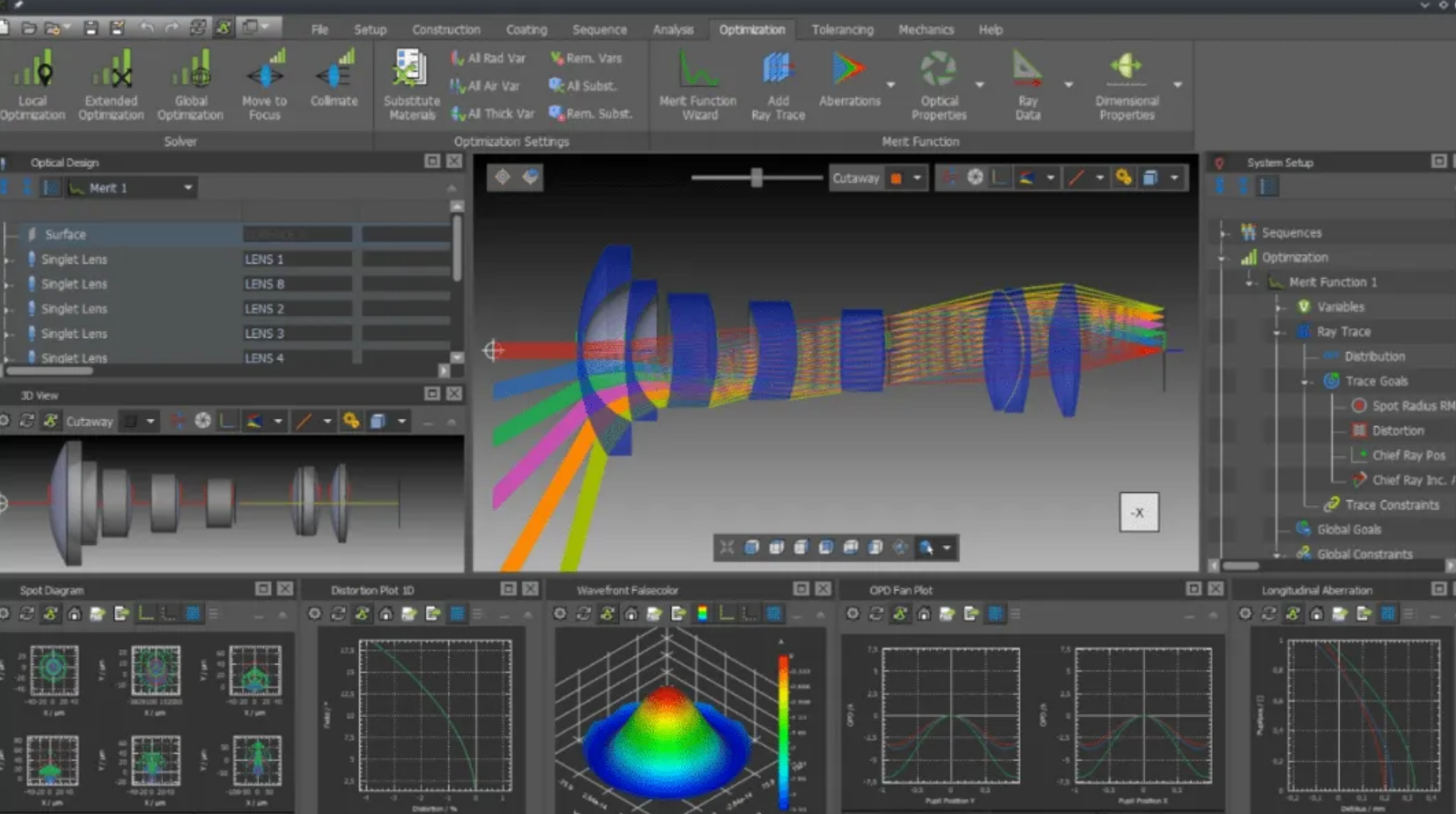1456x814 pixels.
Task: Select the Global Goals tree item
Action: pos(1339,530)
